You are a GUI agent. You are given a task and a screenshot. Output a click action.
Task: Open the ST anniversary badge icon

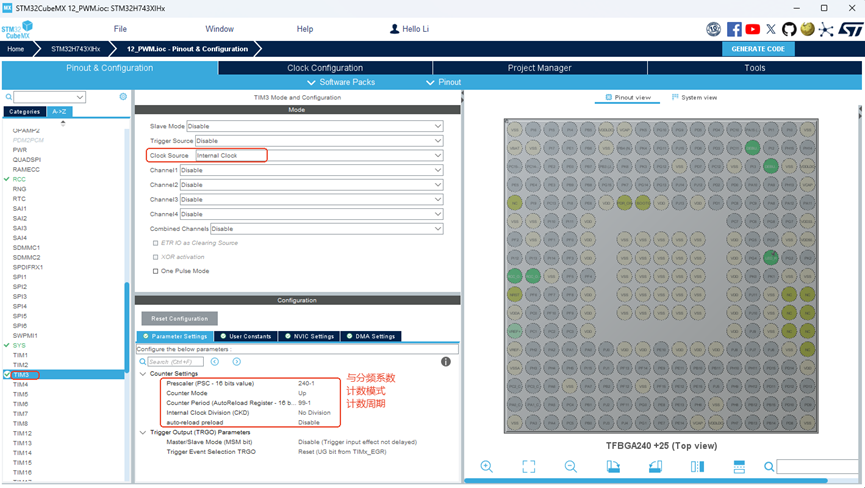(x=713, y=29)
